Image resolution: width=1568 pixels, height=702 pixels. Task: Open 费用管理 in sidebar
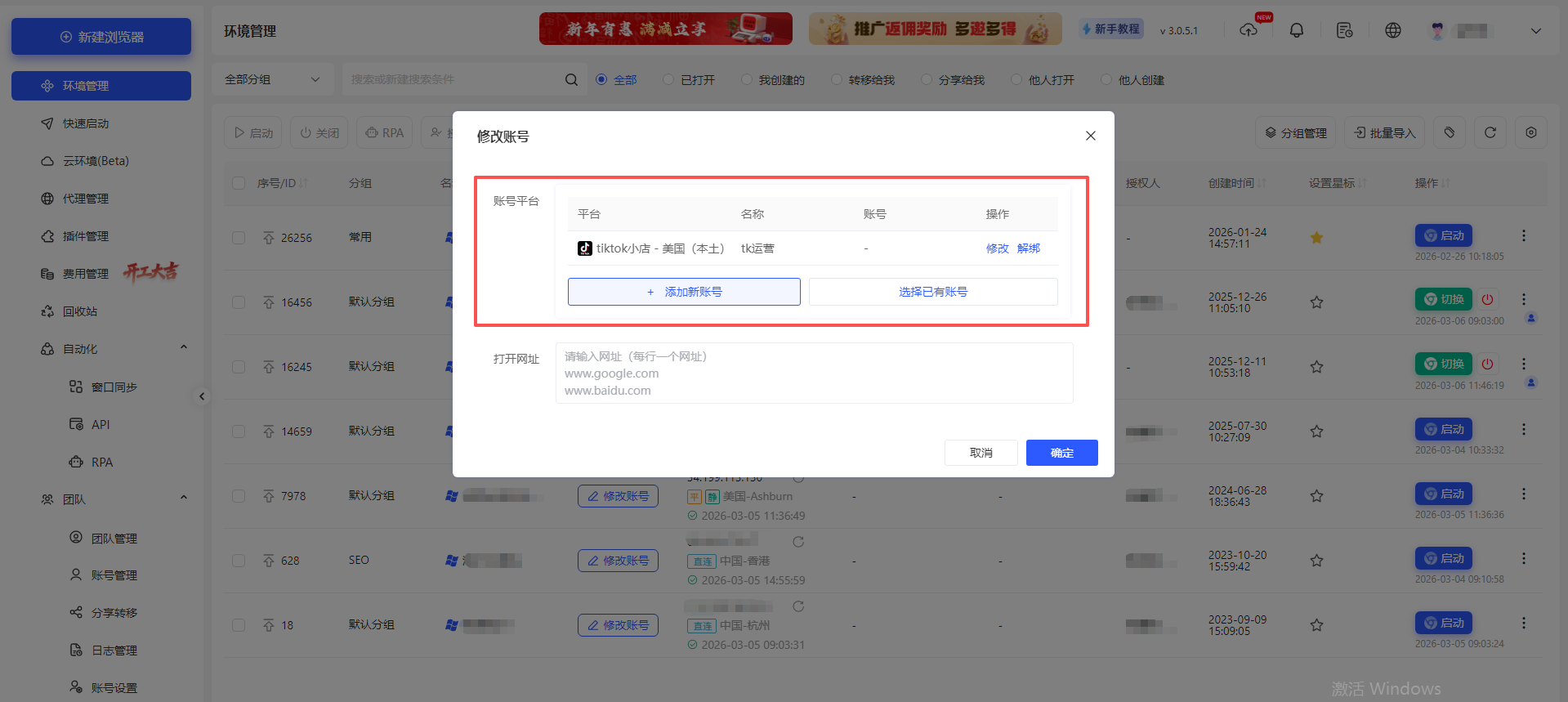[x=86, y=274]
